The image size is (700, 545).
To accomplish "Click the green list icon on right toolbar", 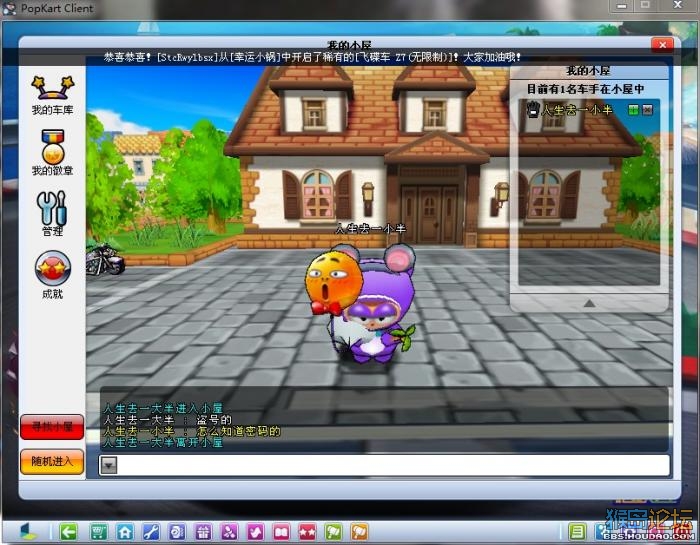I will tap(577, 532).
